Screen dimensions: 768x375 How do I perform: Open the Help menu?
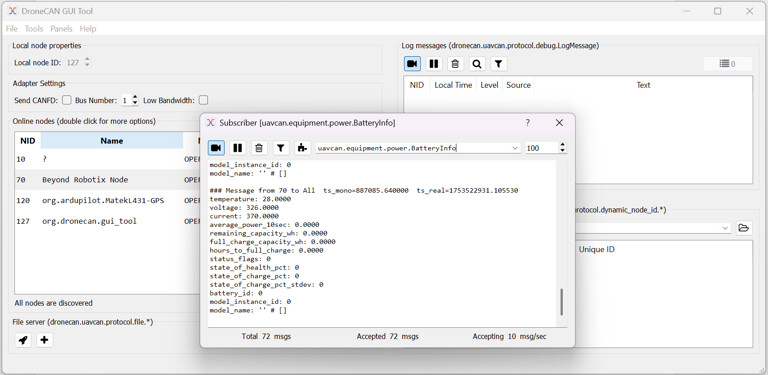pyautogui.click(x=88, y=29)
